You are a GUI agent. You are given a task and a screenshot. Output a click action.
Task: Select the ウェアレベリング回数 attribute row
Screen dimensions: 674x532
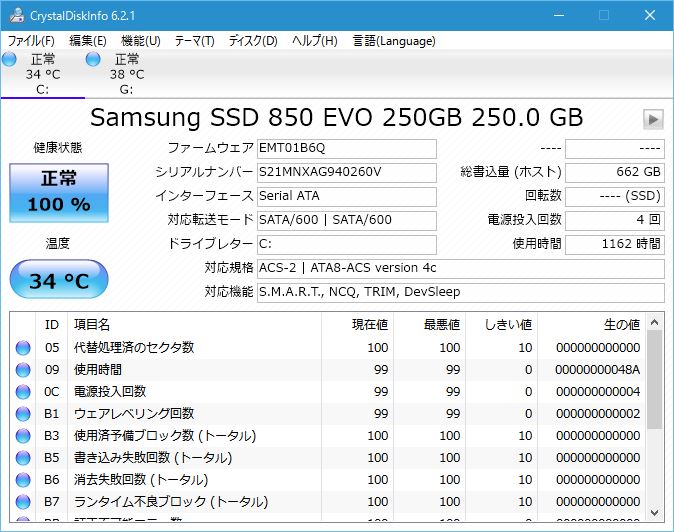click(x=327, y=414)
